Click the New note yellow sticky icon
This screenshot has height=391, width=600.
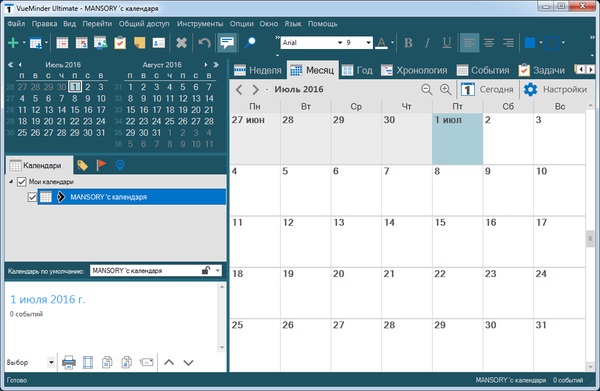139,42
